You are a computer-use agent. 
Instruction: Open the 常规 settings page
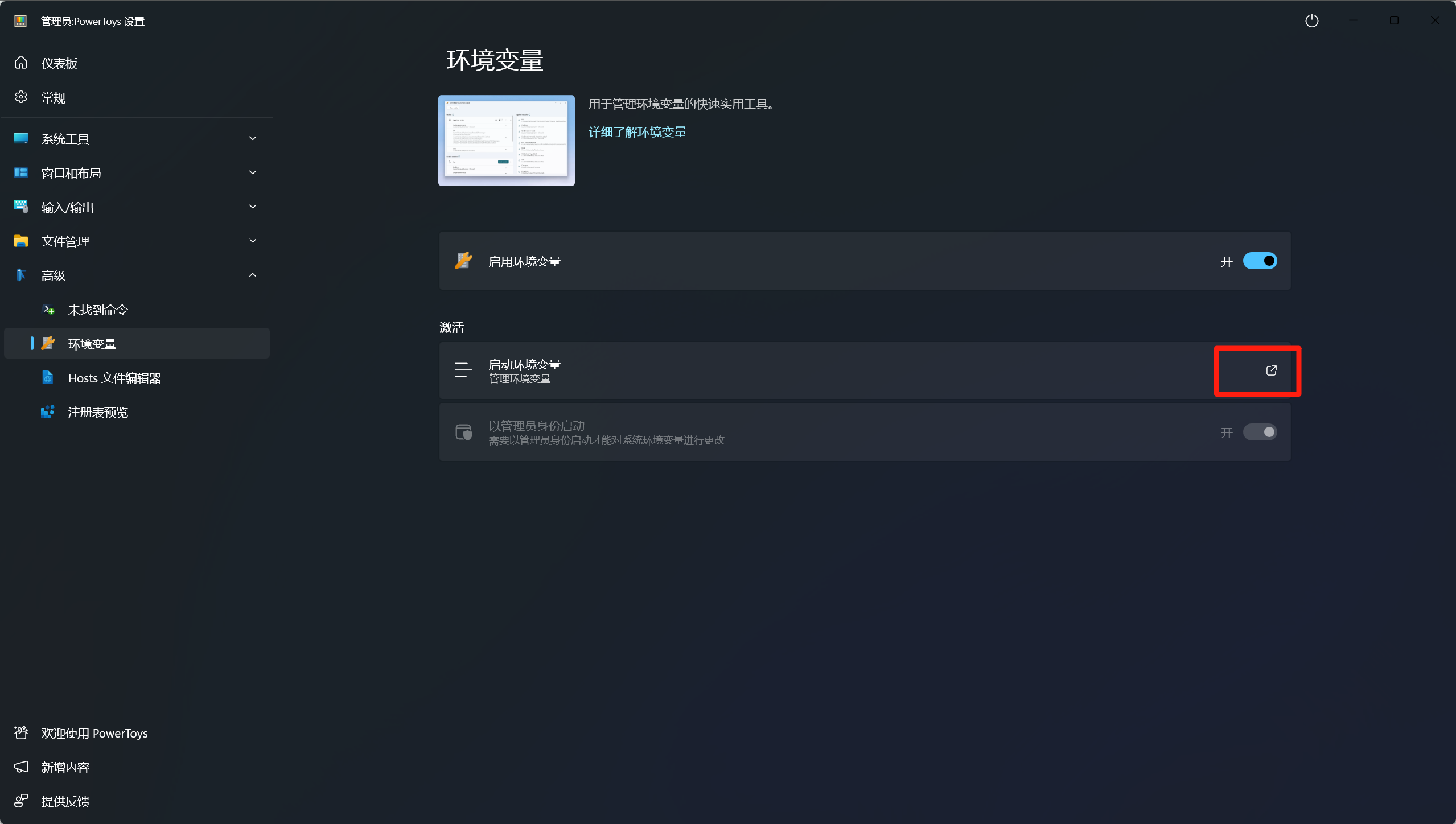(137, 97)
